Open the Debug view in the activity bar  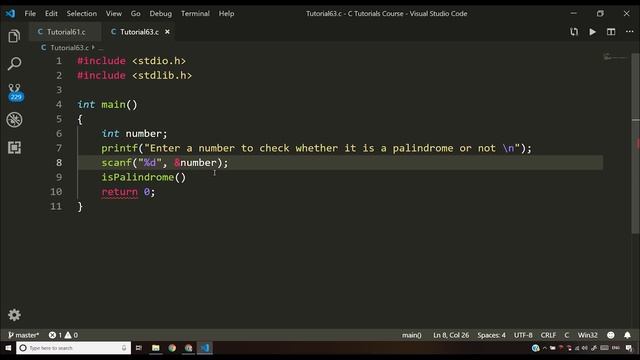coord(14,120)
